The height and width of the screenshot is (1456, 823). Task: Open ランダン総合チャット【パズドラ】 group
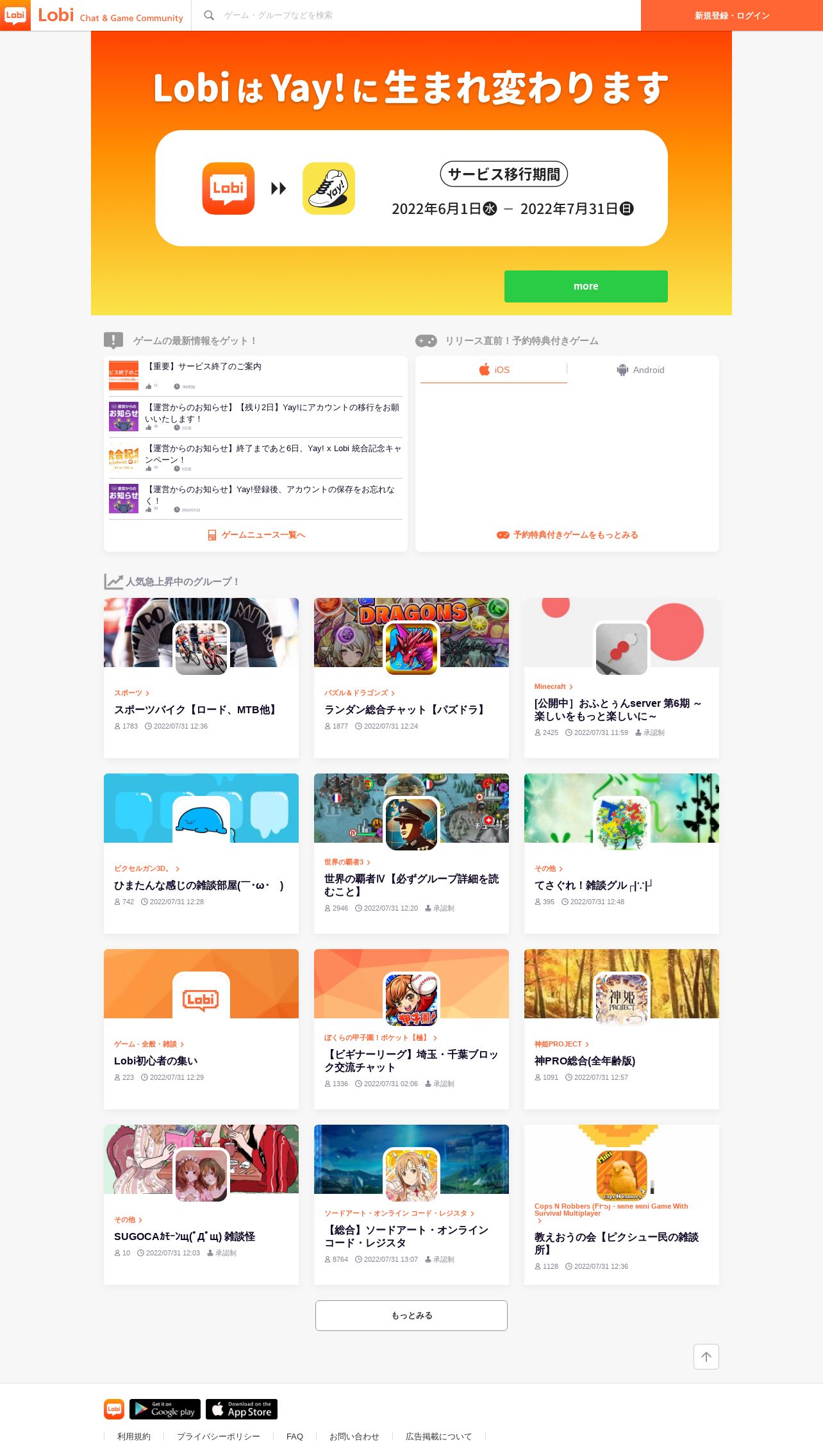pyautogui.click(x=406, y=710)
